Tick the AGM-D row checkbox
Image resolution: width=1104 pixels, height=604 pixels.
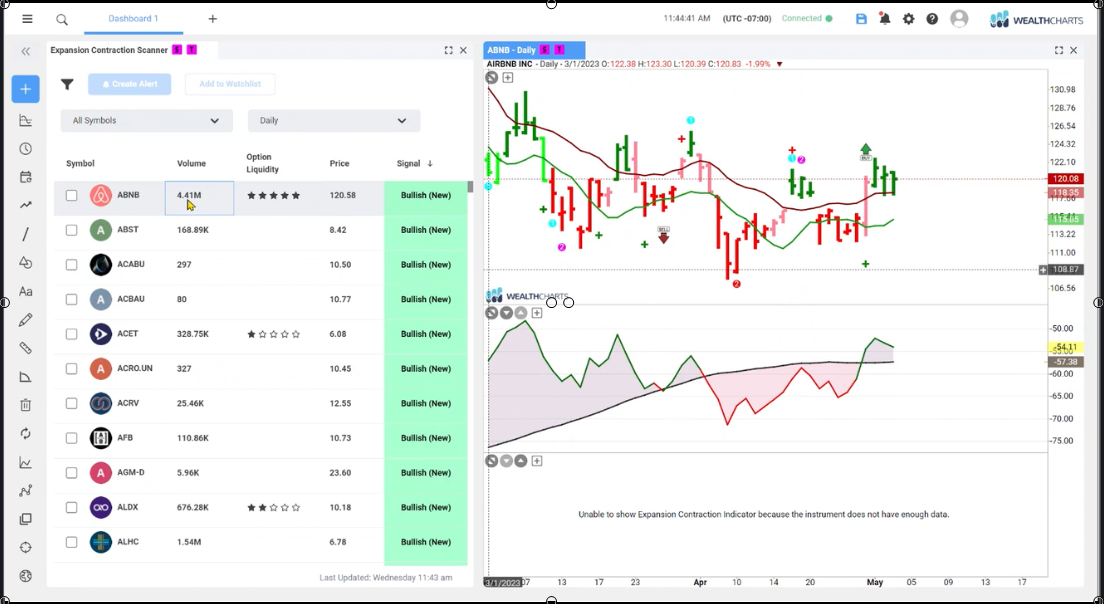coord(71,472)
